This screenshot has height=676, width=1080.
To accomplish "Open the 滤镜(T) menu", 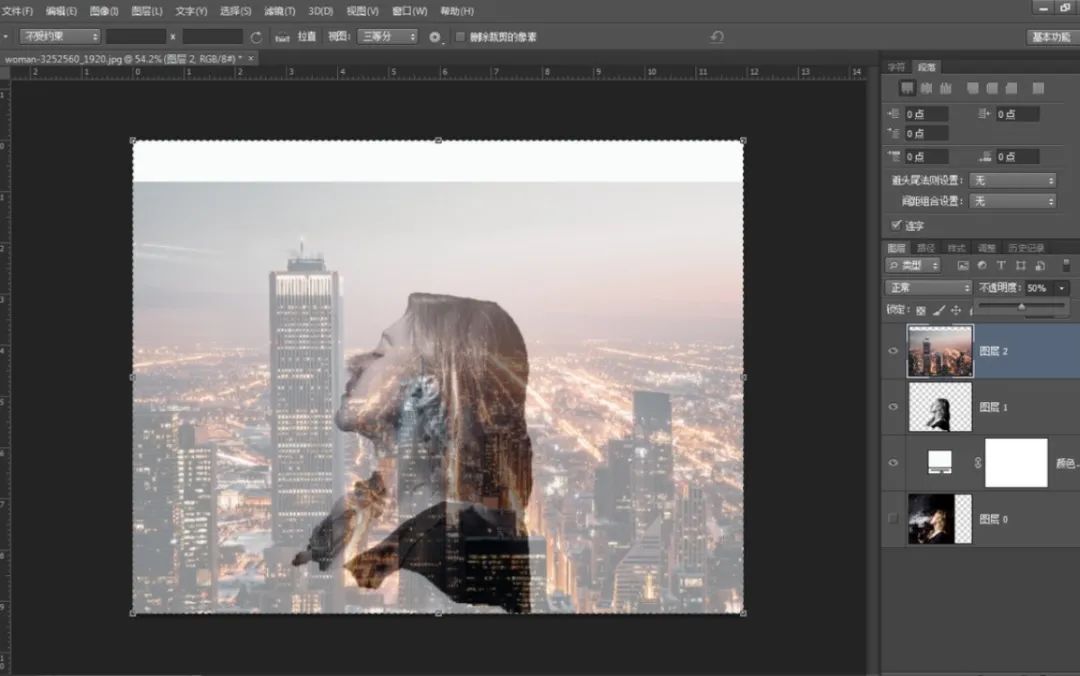I will point(280,11).
